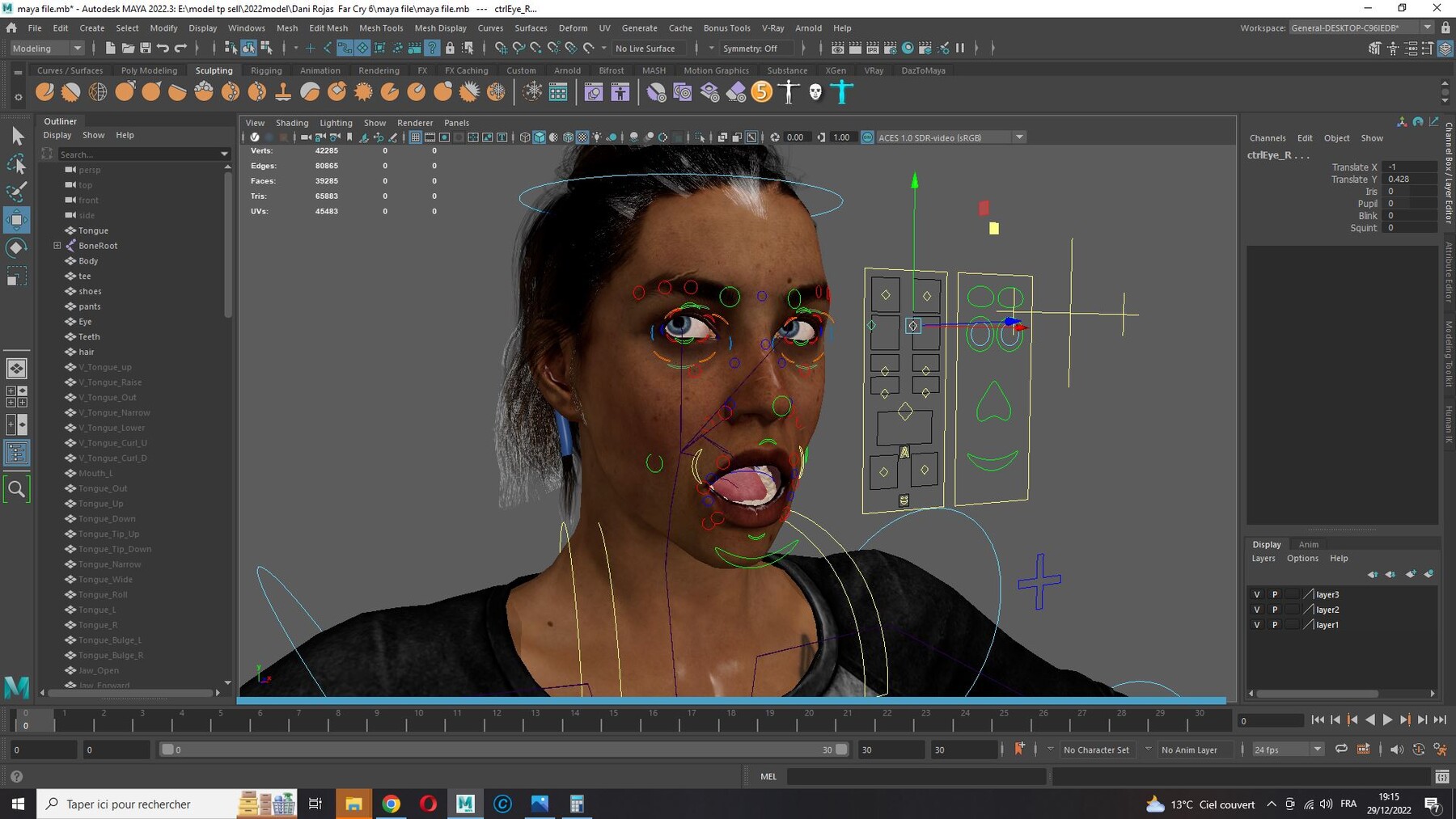Click Channels menu in Channel Box
This screenshot has width=1456, height=819.
pyautogui.click(x=1268, y=138)
